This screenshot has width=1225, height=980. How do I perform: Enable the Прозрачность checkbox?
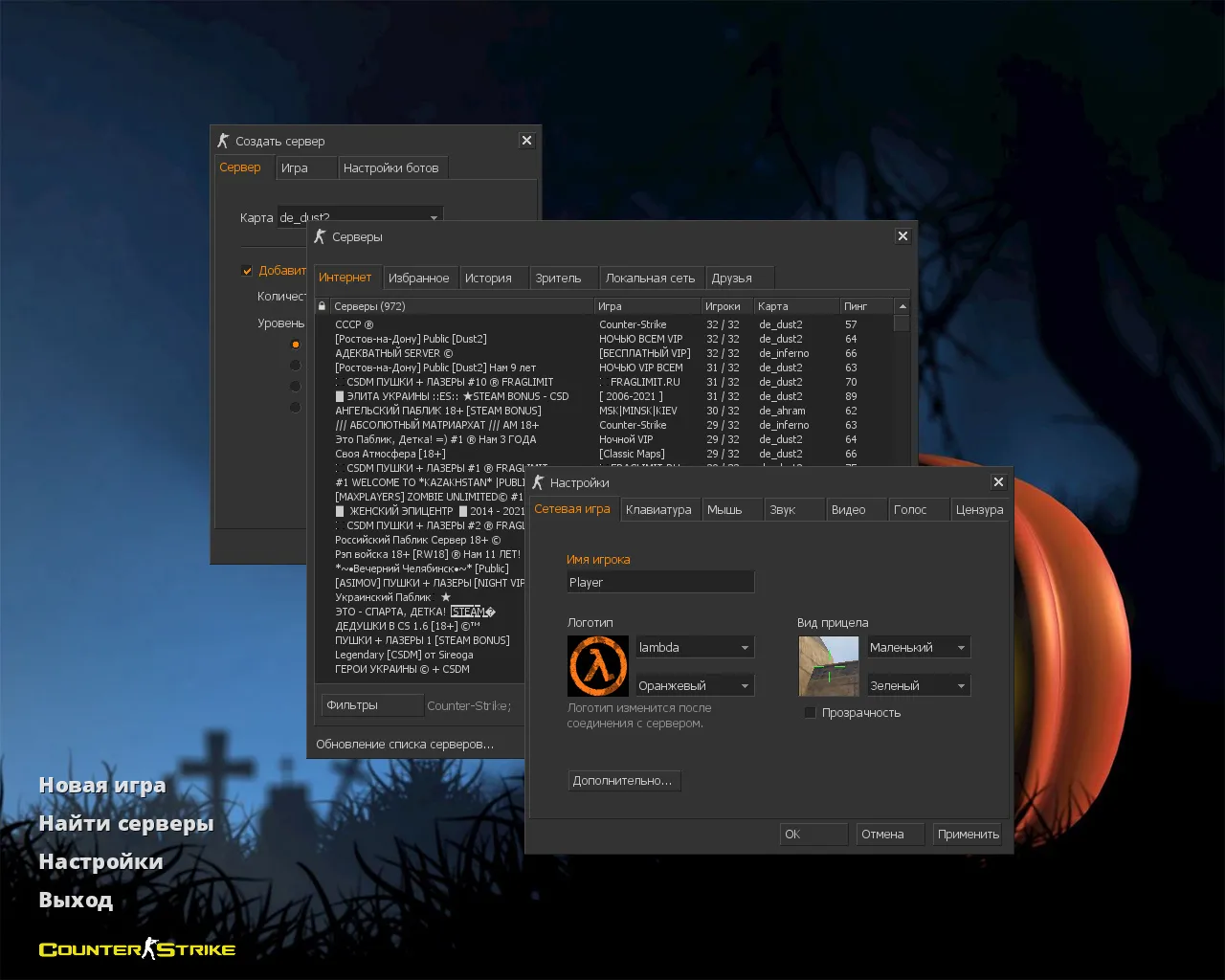pyautogui.click(x=811, y=713)
